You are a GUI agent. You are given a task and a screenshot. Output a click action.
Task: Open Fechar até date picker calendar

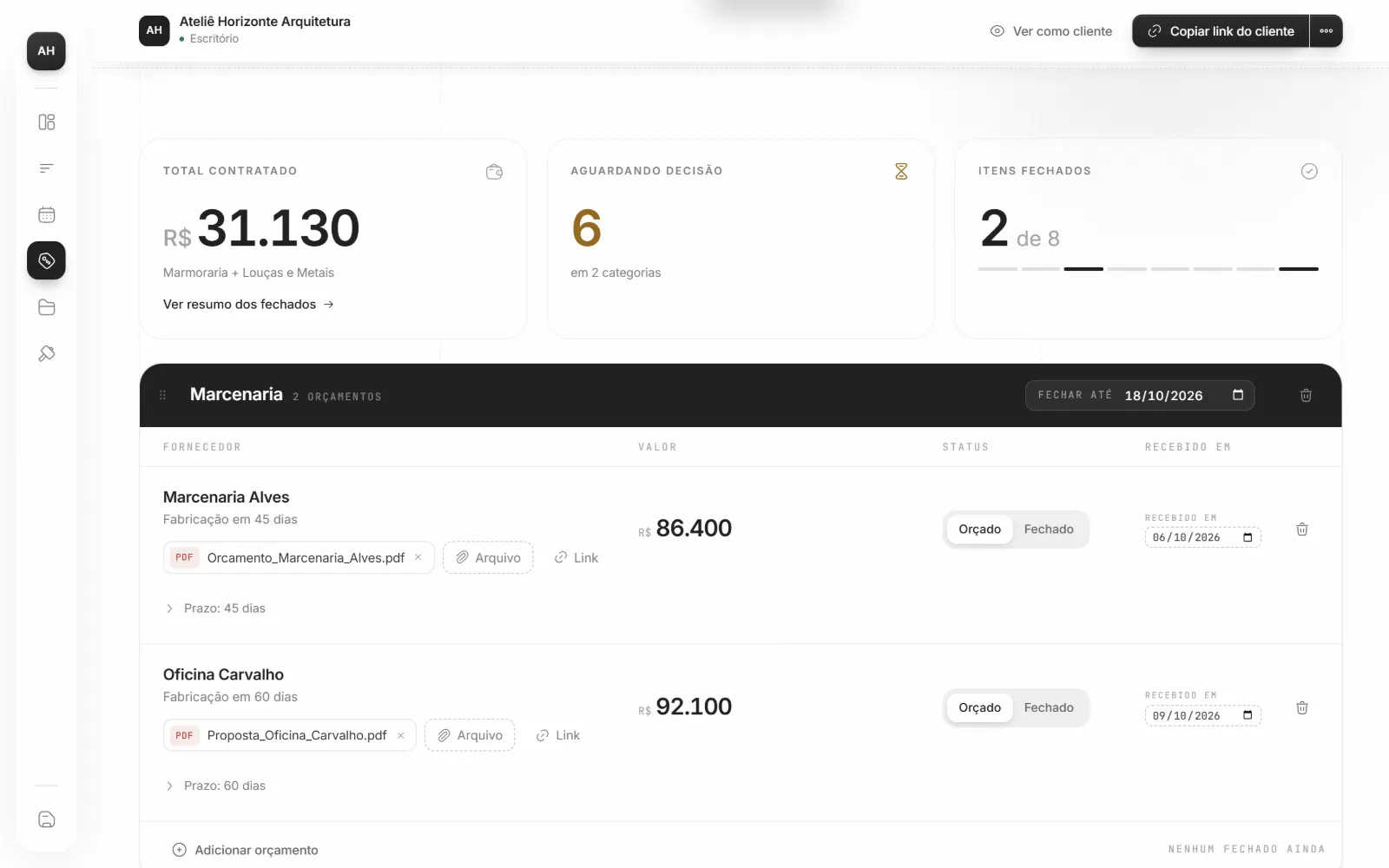coord(1238,395)
